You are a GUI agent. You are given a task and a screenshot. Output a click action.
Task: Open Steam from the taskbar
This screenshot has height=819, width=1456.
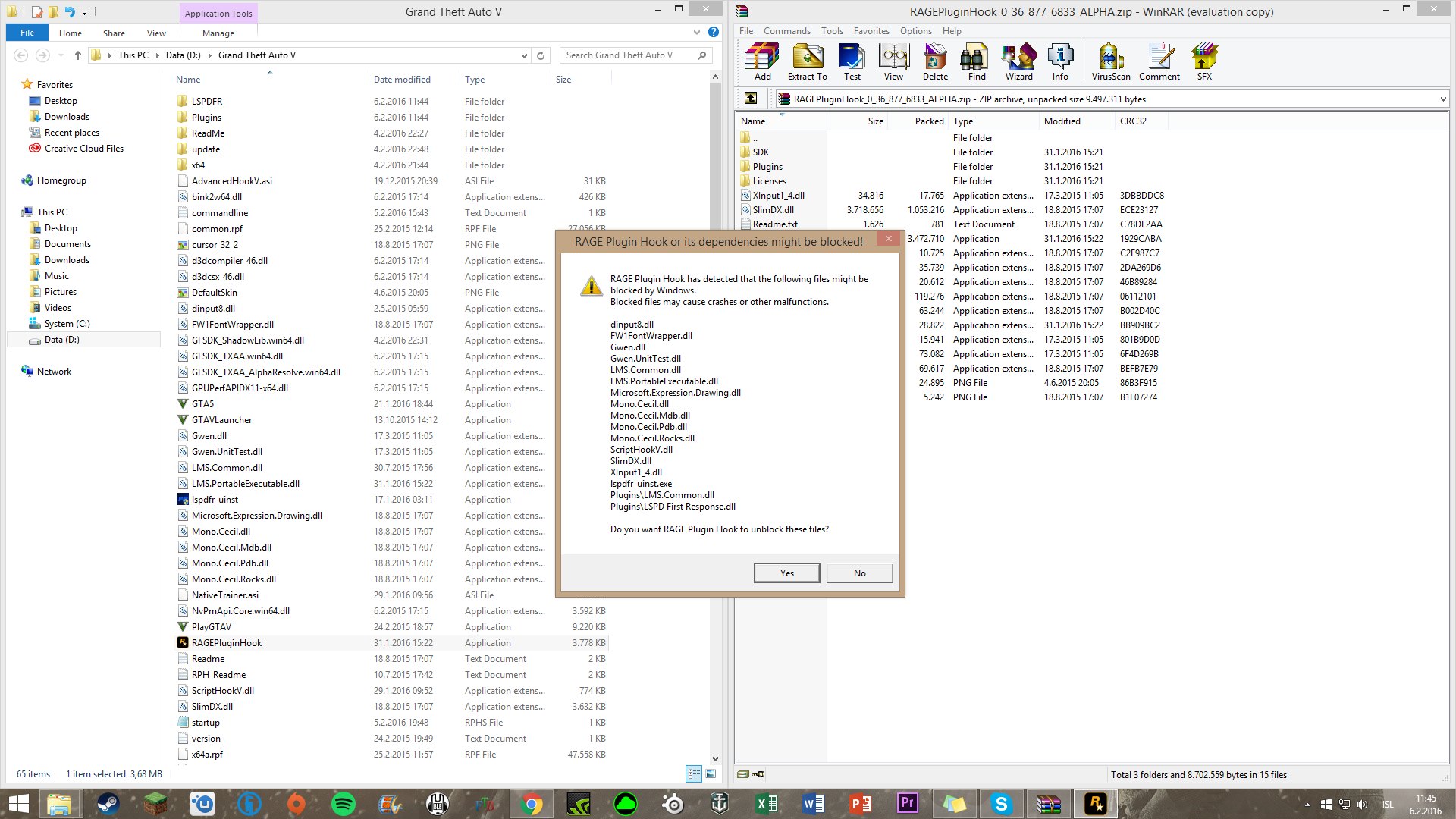108,804
